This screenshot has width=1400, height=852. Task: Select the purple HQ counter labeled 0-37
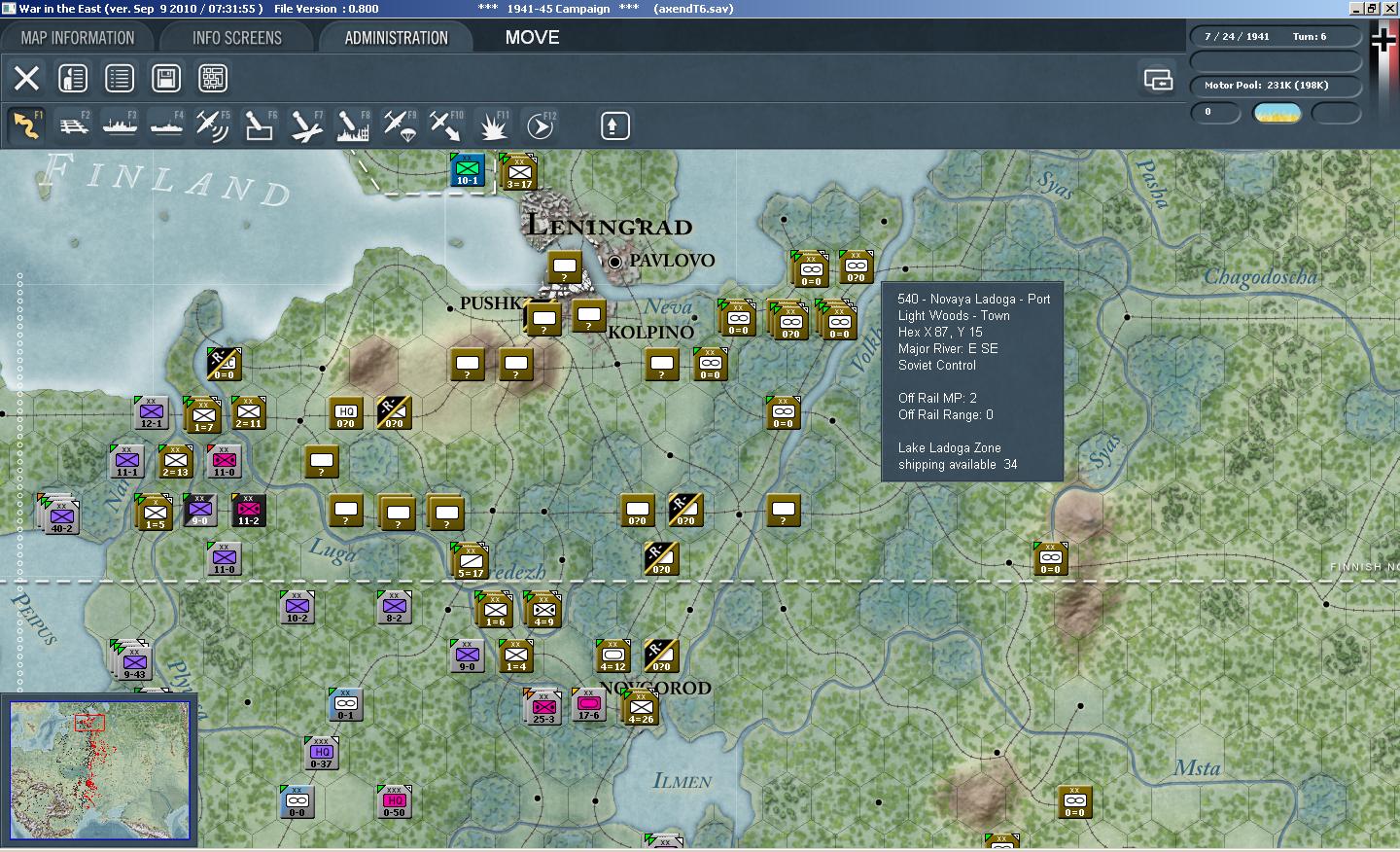pyautogui.click(x=321, y=753)
